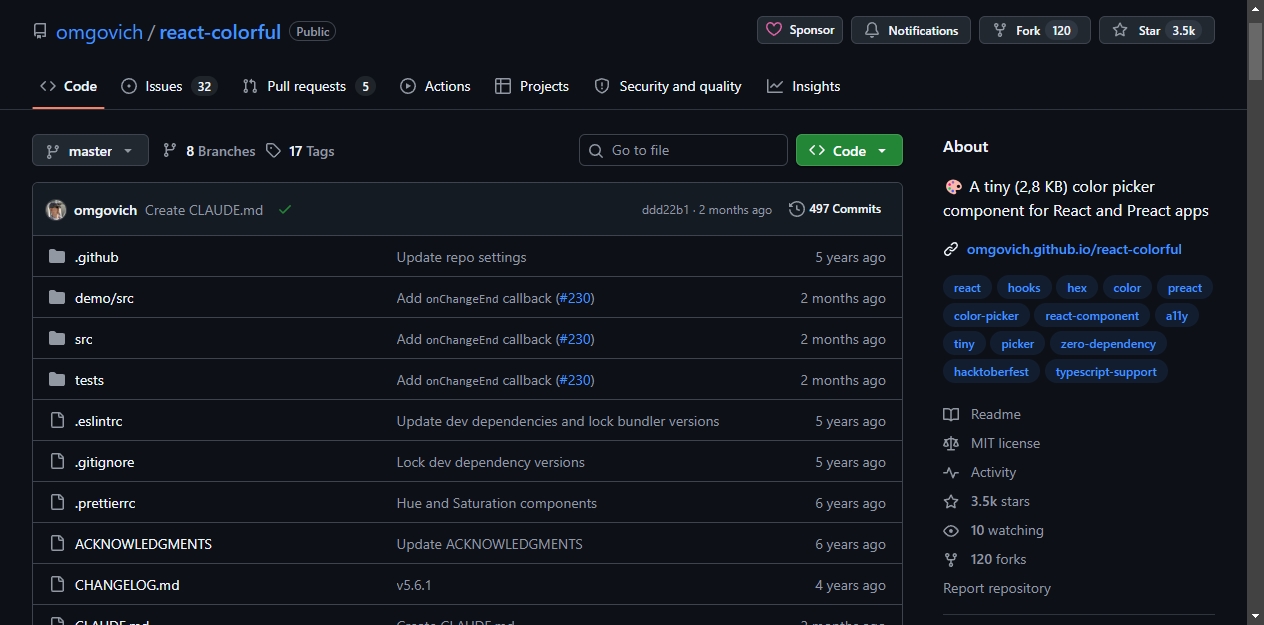Viewport: 1264px width, 625px height.
Task: Open the .github folder icon
Action: [x=57, y=257]
